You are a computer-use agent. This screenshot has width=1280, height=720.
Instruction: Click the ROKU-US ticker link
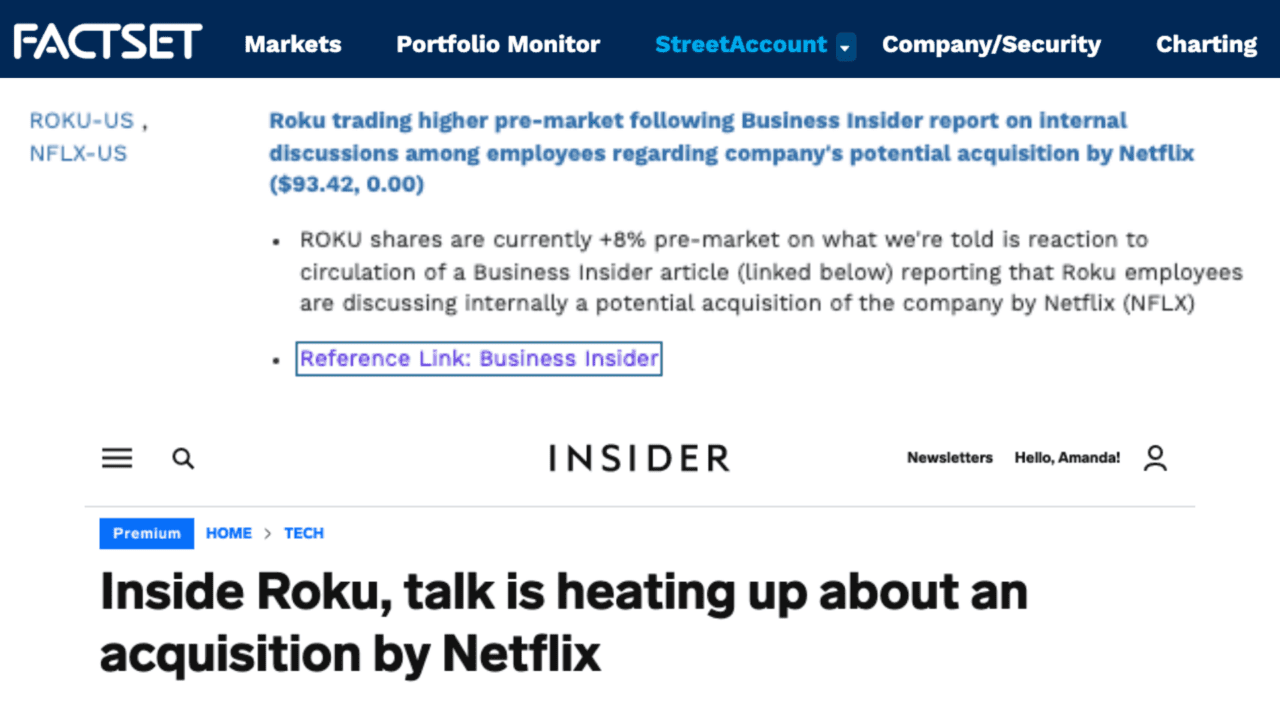(82, 121)
